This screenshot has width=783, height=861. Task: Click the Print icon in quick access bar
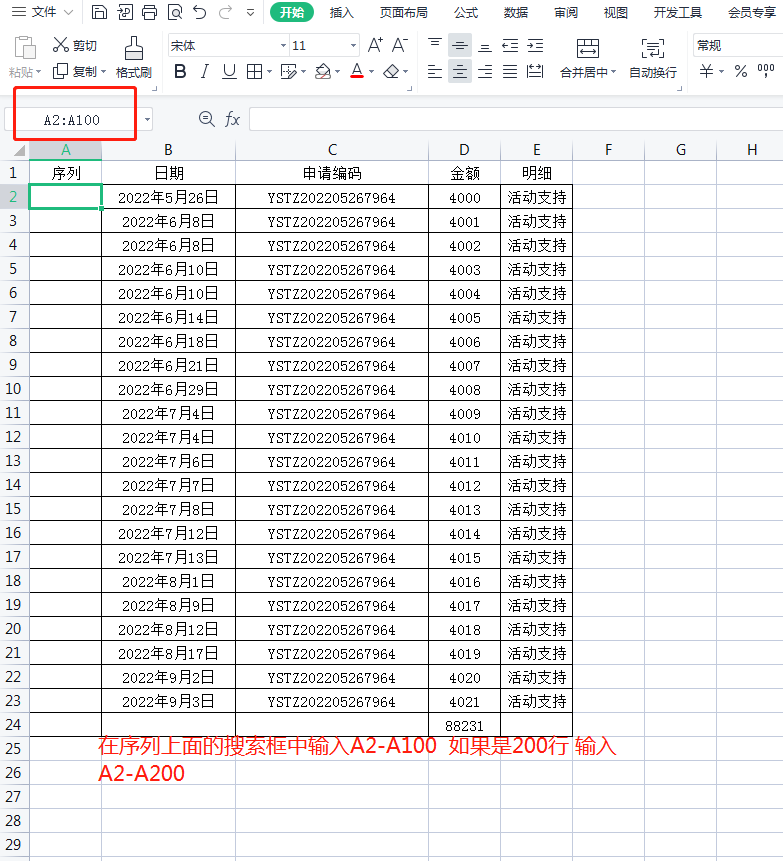tap(149, 12)
